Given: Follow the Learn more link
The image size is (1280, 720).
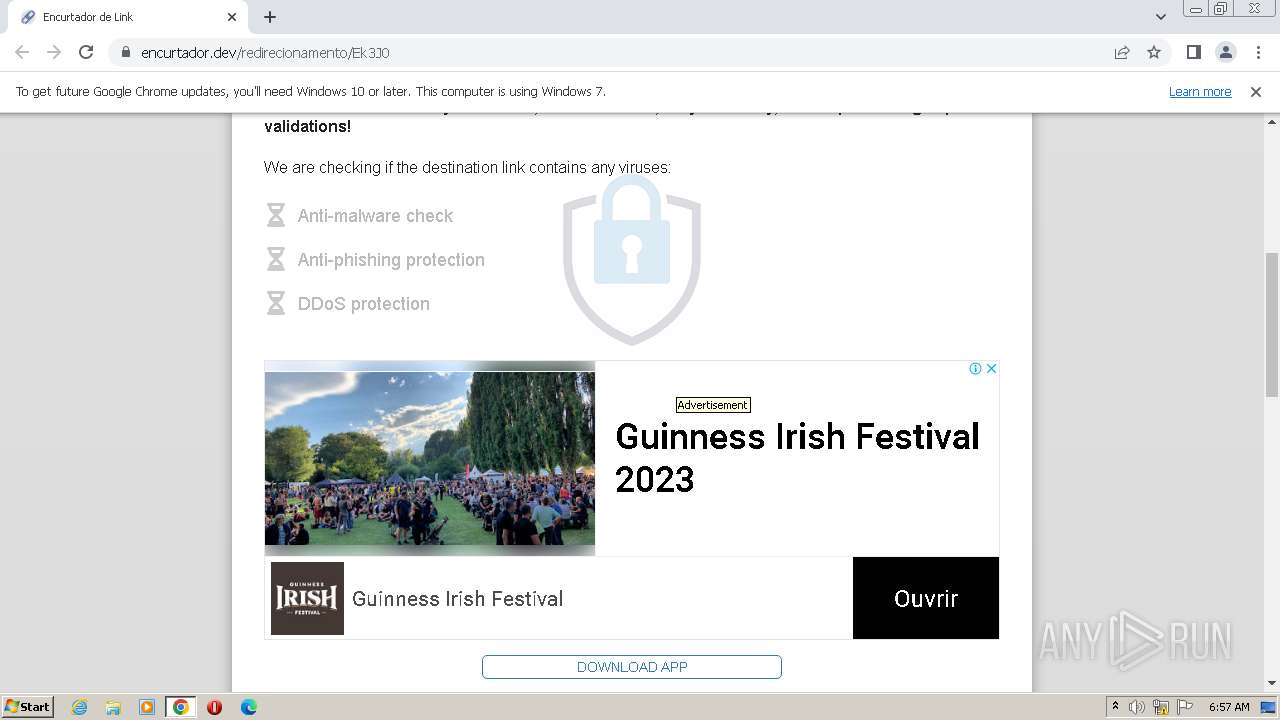Looking at the screenshot, I should tap(1200, 91).
